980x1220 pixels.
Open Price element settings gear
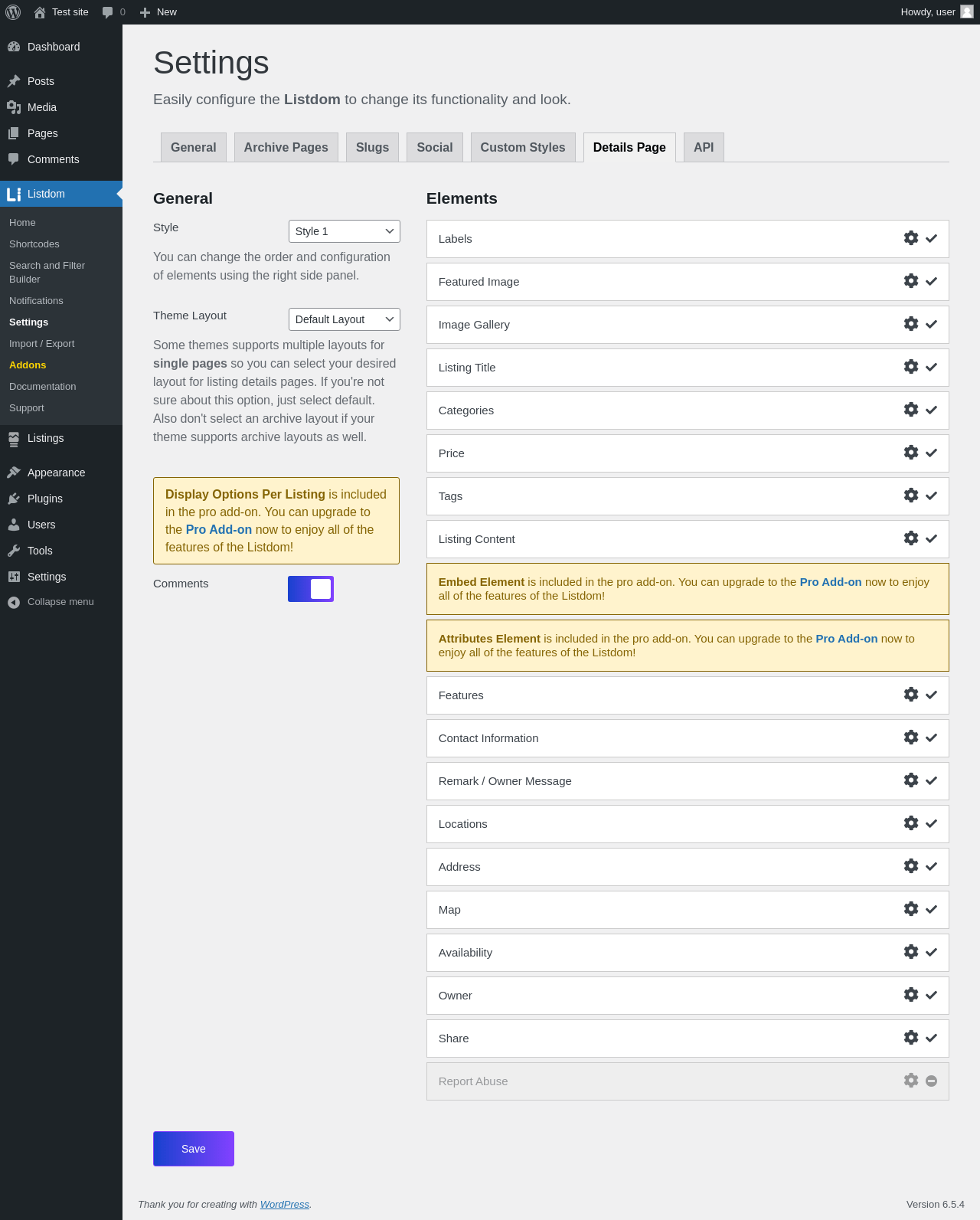click(910, 453)
